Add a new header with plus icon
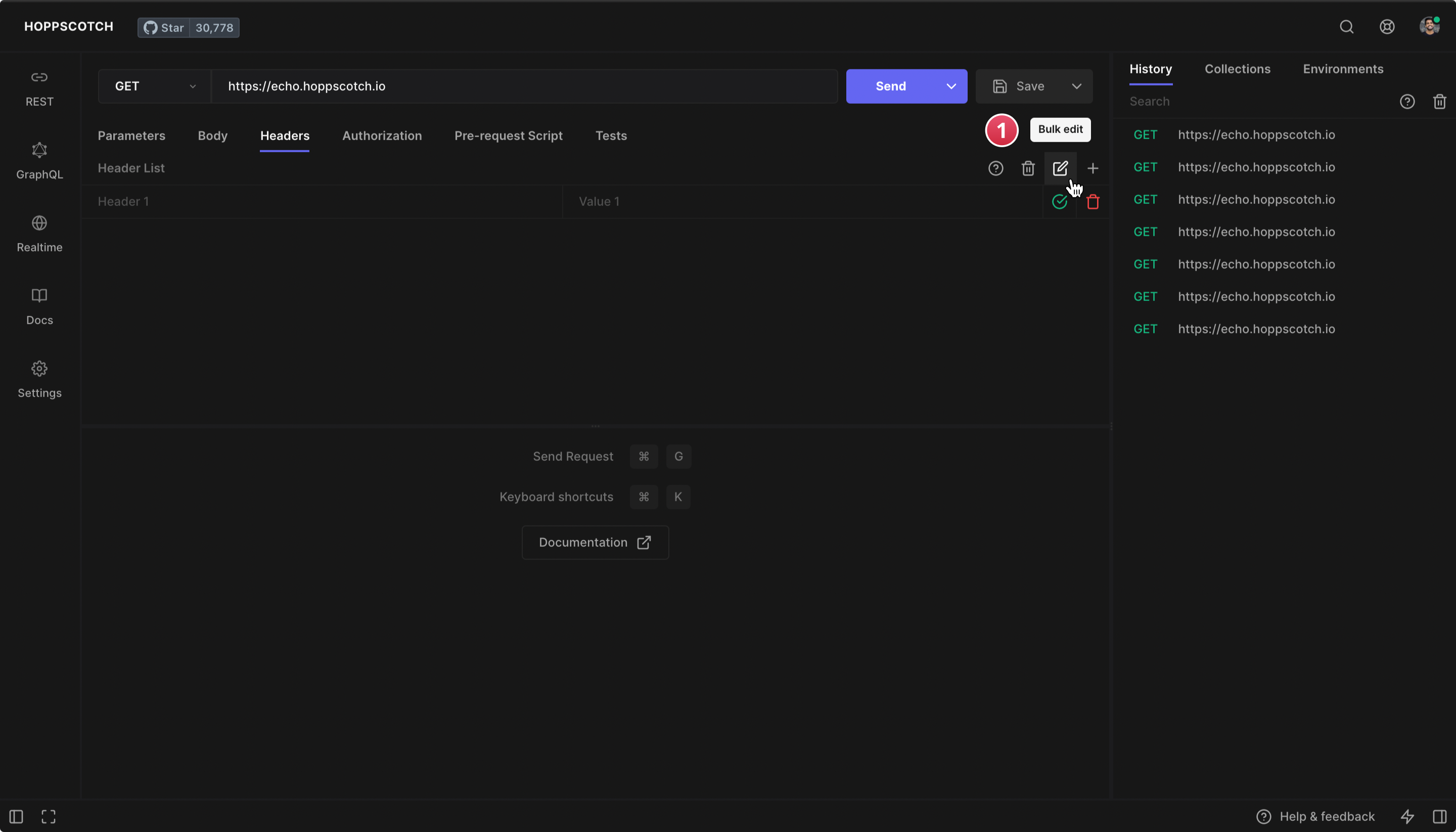1456x832 pixels. [x=1093, y=168]
